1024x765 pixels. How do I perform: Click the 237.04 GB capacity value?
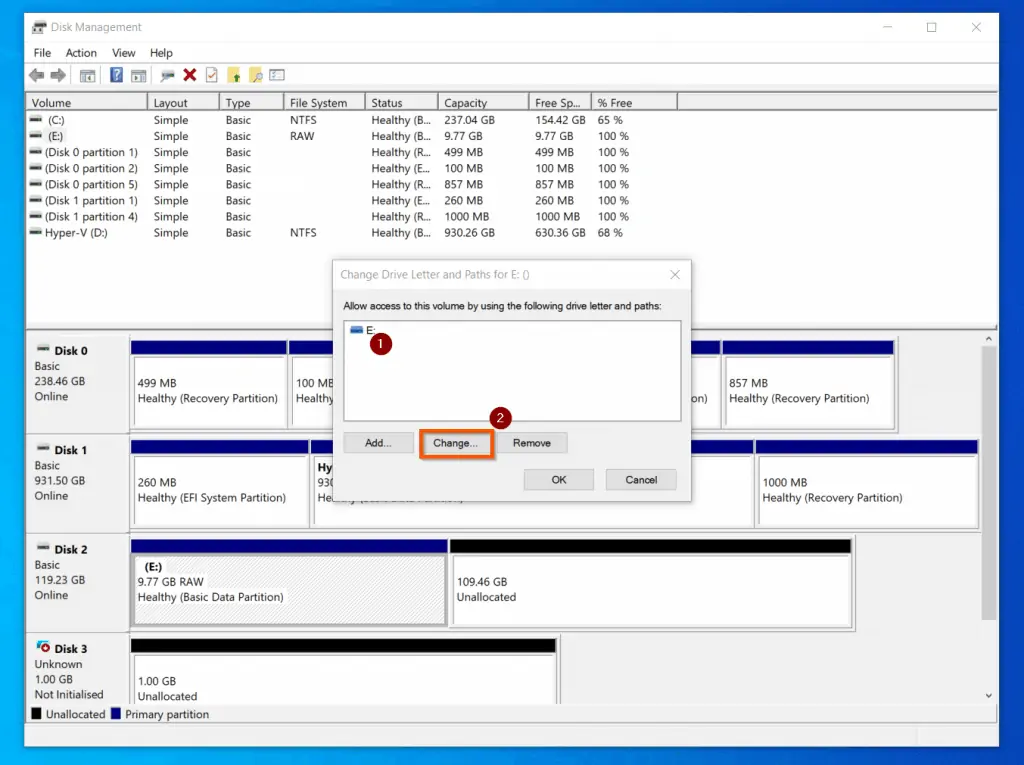click(x=470, y=120)
